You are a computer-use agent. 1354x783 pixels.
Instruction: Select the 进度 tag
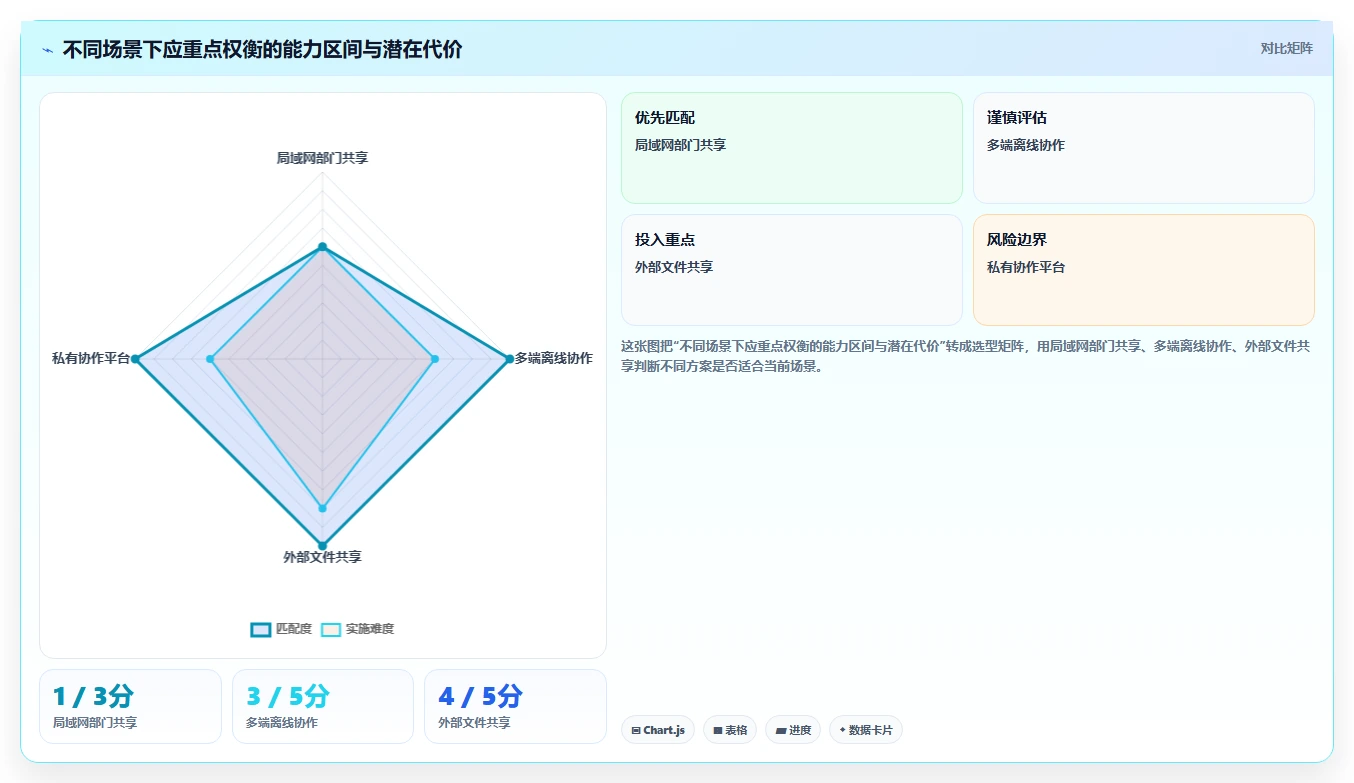[793, 730]
